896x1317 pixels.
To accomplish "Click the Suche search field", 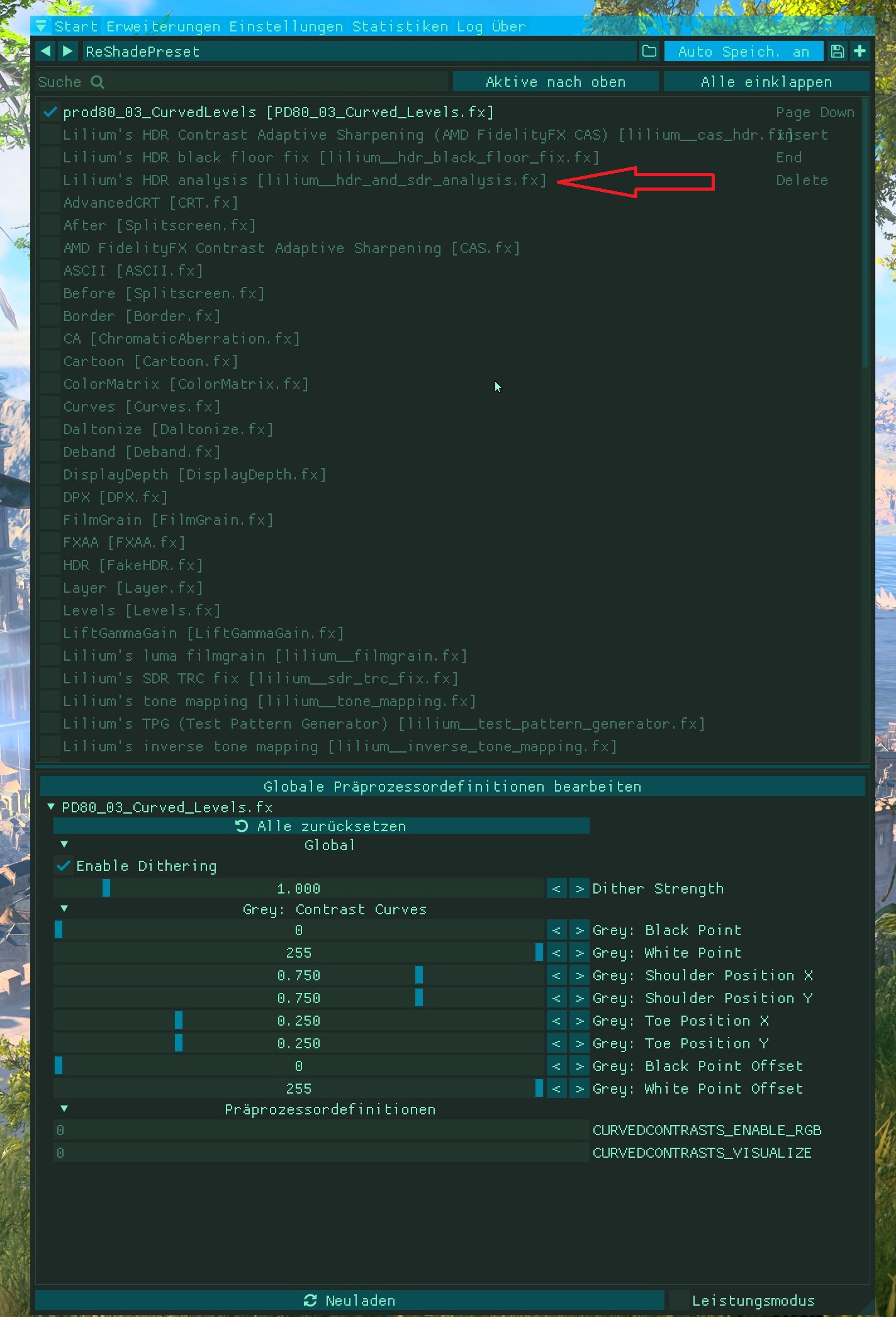I will tap(242, 82).
